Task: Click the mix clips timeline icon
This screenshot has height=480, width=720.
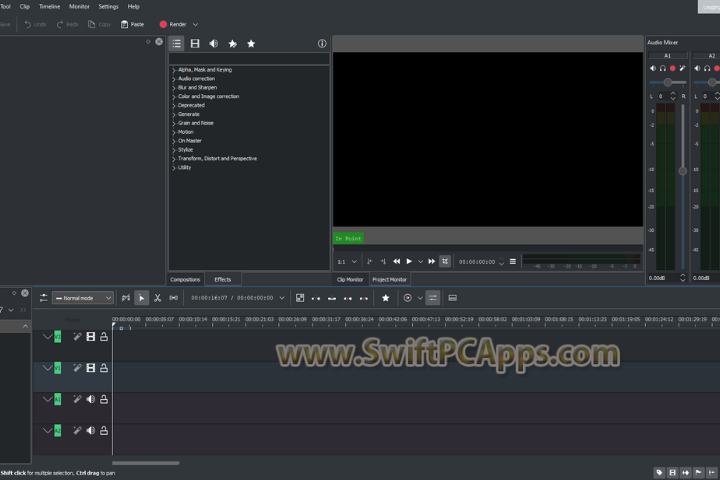Action: point(300,298)
